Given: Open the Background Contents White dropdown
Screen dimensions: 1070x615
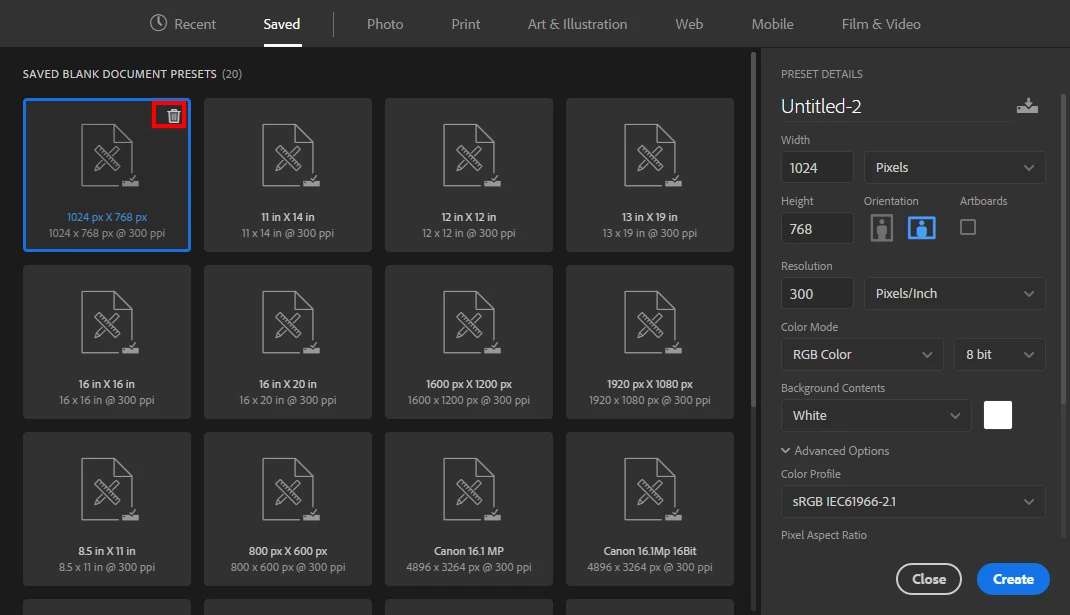Looking at the screenshot, I should (x=876, y=415).
